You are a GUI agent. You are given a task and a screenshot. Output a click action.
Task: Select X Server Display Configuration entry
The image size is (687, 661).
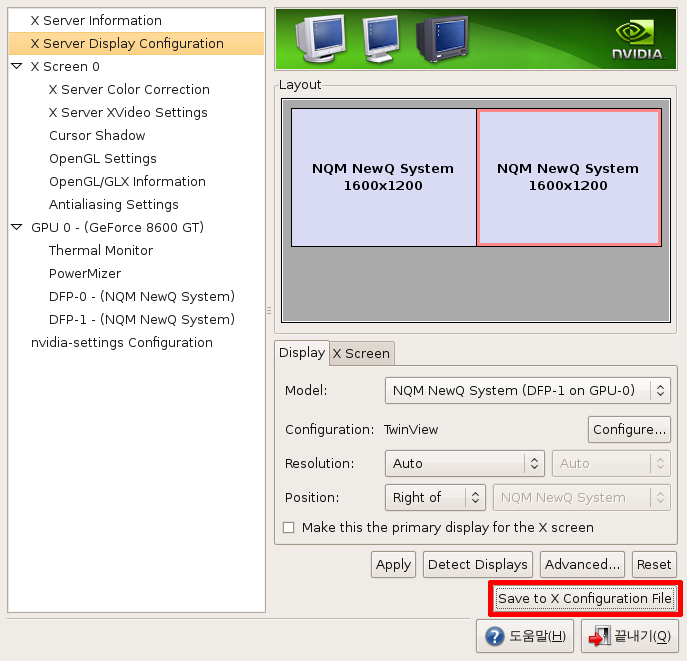(136, 43)
